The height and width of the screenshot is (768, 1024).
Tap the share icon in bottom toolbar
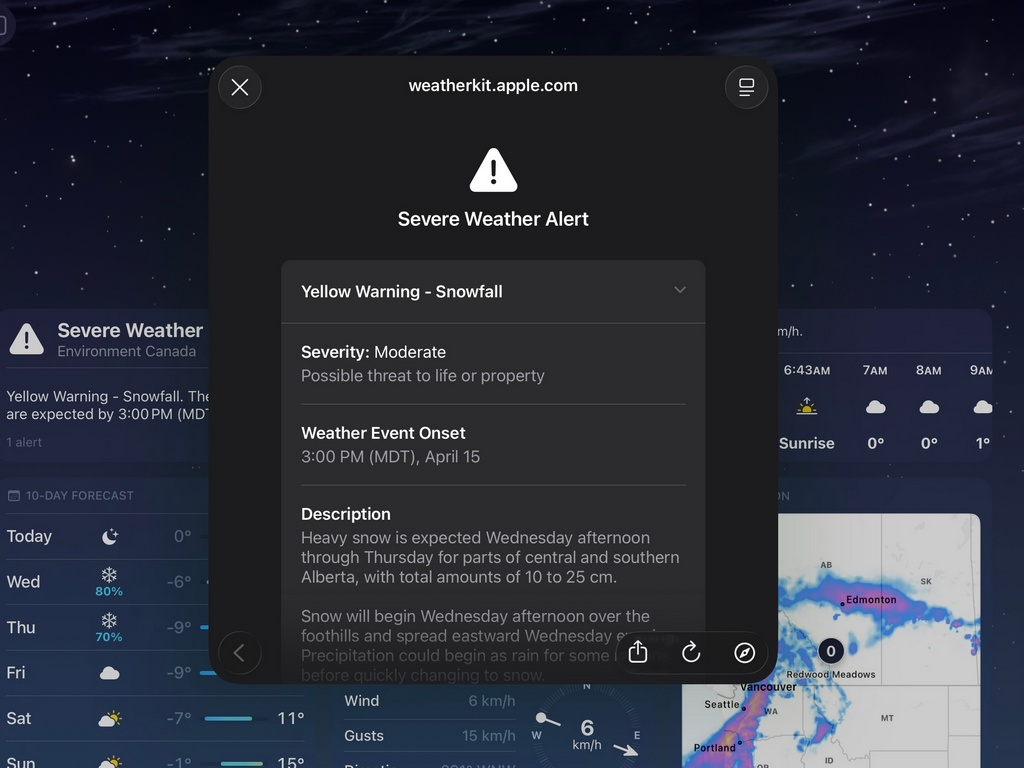point(639,653)
